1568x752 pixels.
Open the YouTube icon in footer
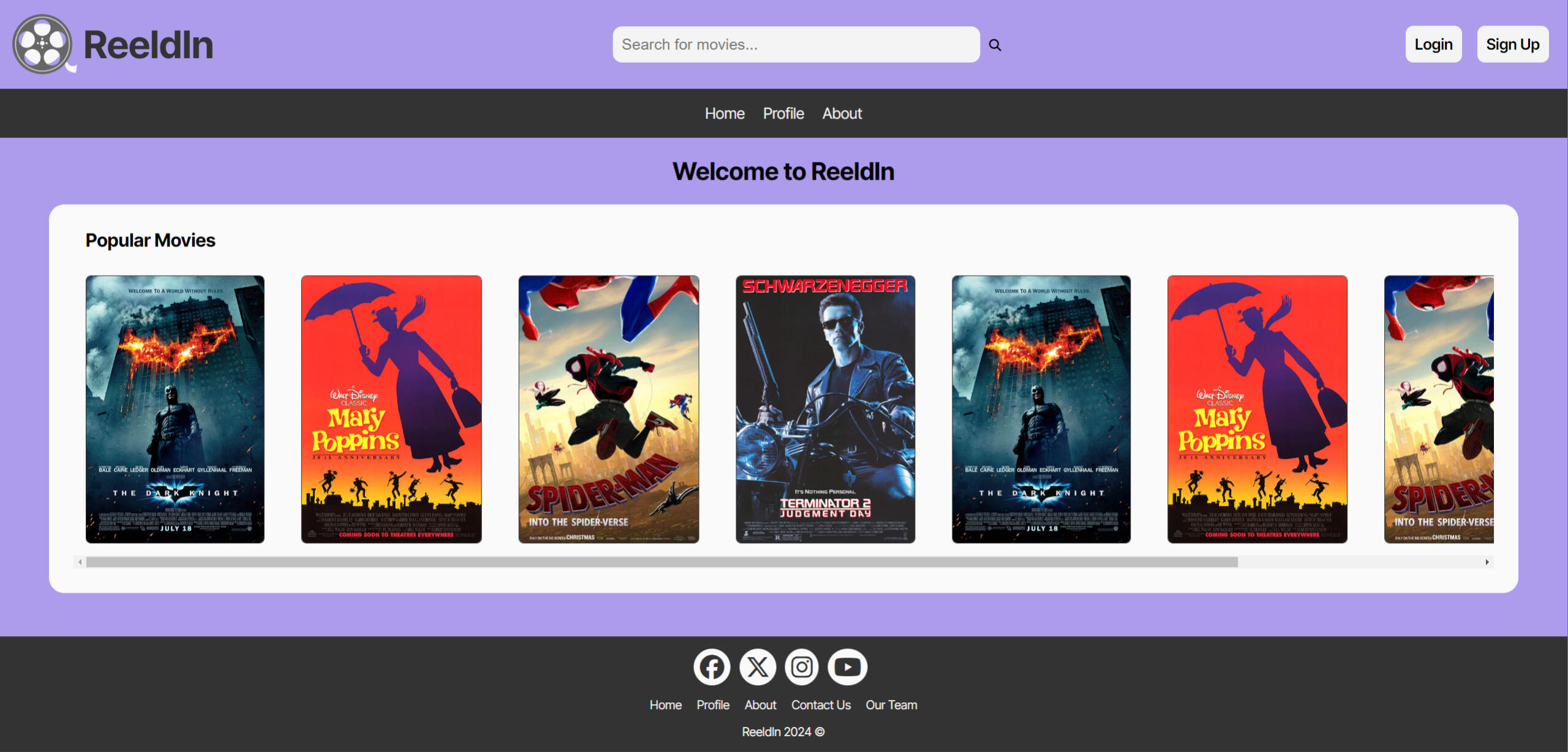(x=847, y=667)
